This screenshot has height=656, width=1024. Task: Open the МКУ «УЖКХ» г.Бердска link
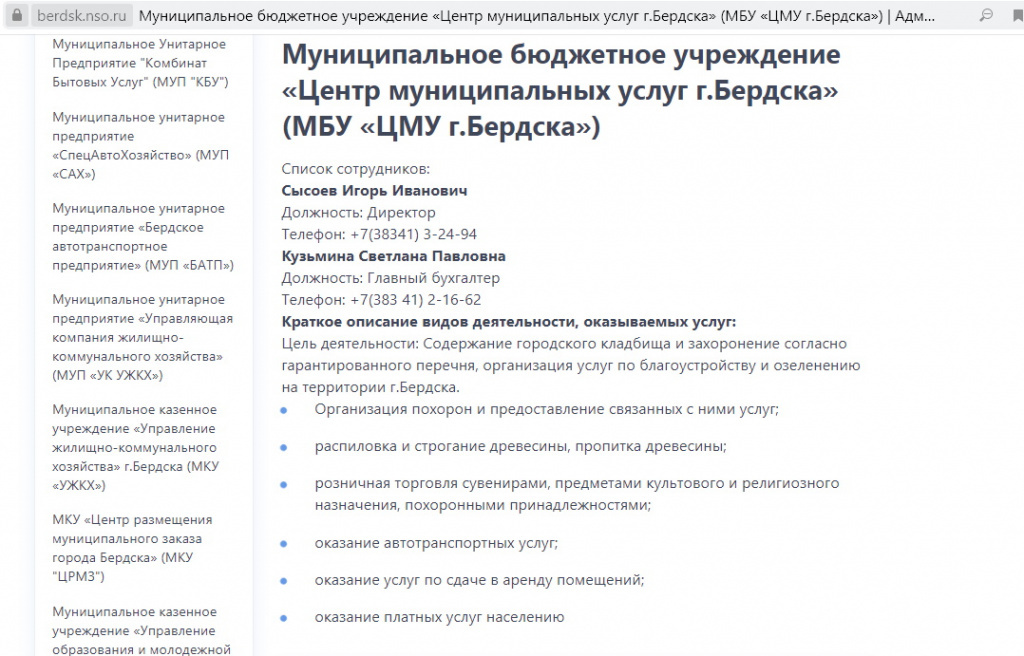(133, 447)
